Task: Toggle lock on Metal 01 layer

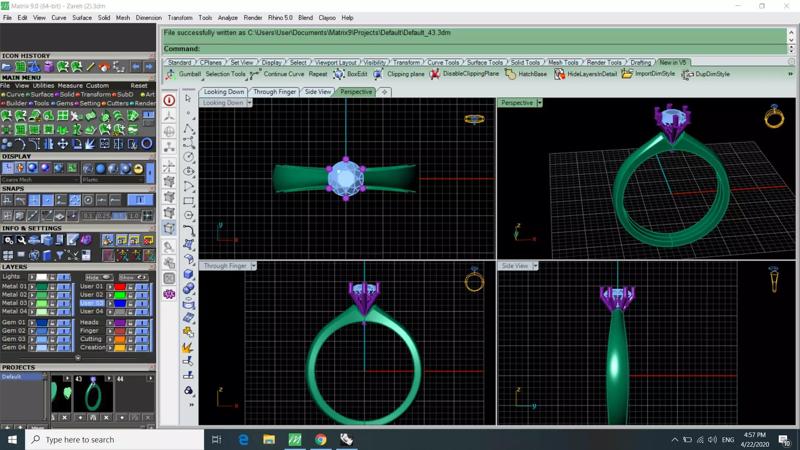Action: point(52,287)
